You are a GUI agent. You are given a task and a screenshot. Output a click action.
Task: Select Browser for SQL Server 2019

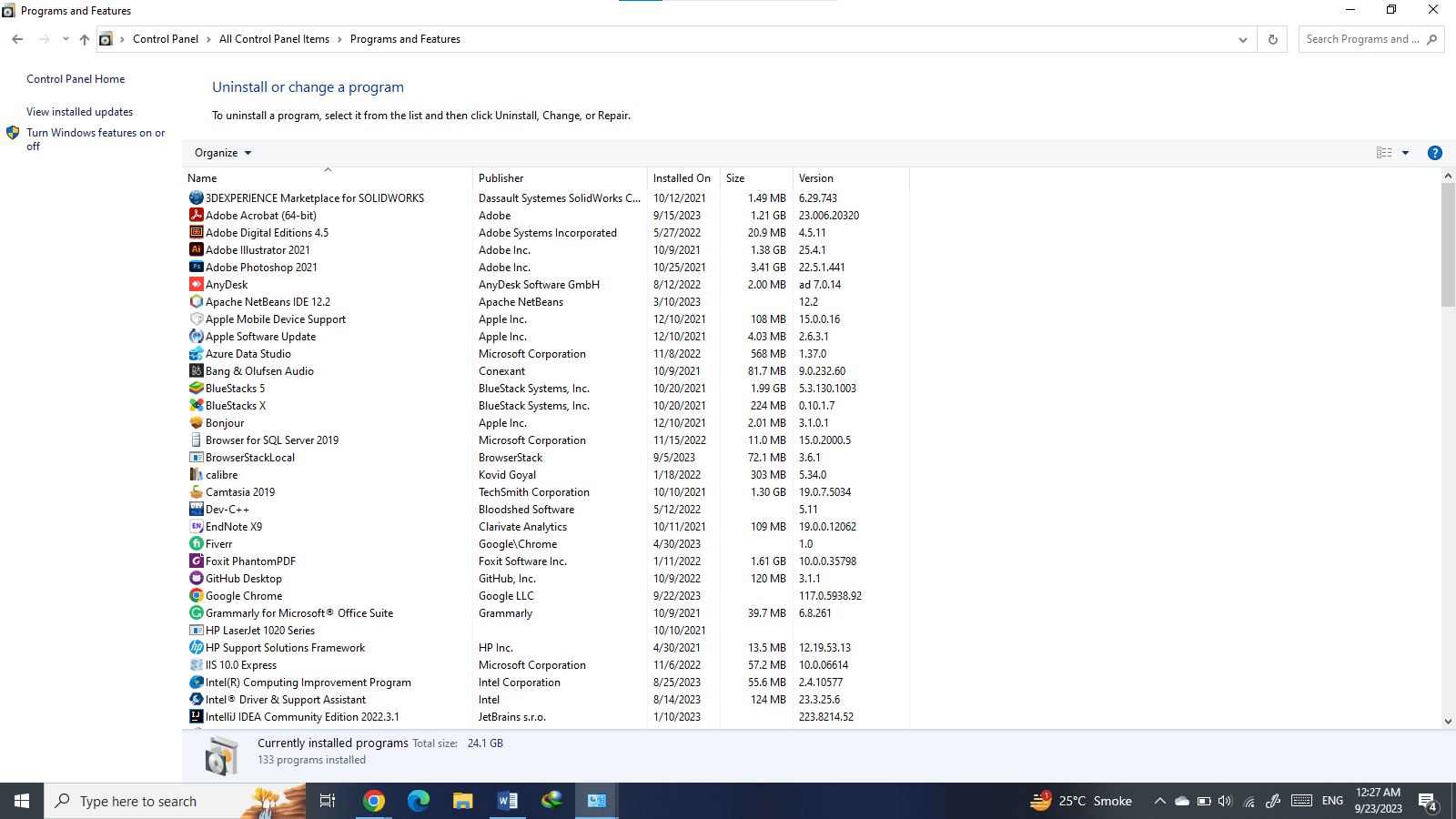(x=546, y=440)
